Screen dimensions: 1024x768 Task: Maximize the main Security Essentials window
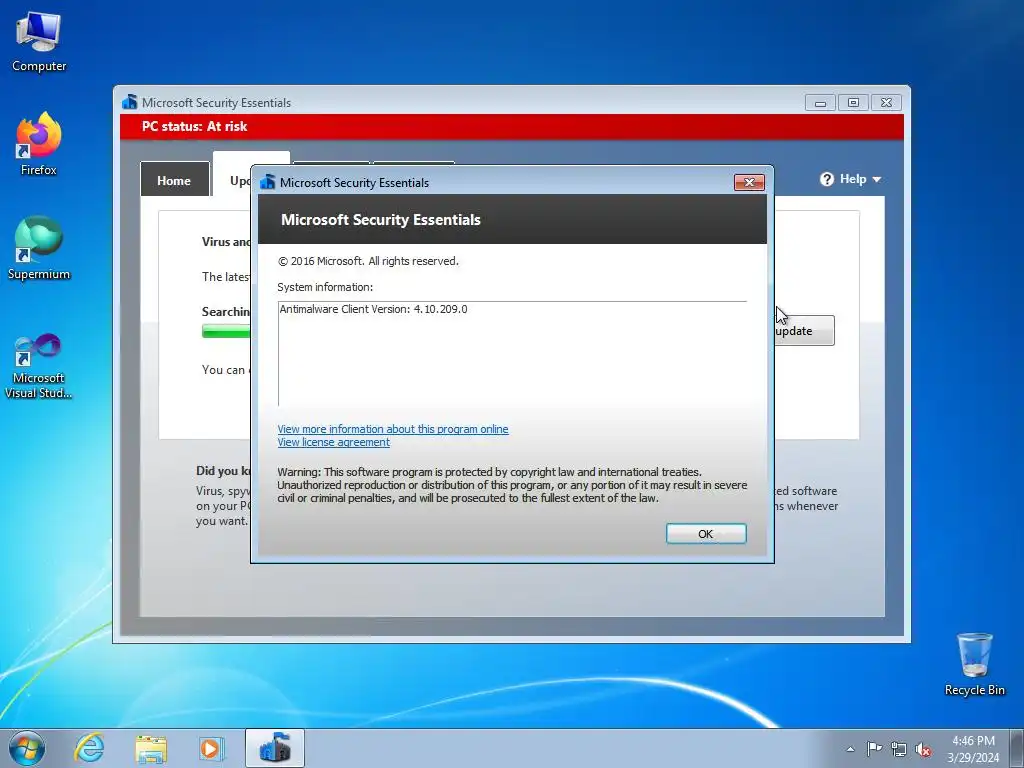853,103
